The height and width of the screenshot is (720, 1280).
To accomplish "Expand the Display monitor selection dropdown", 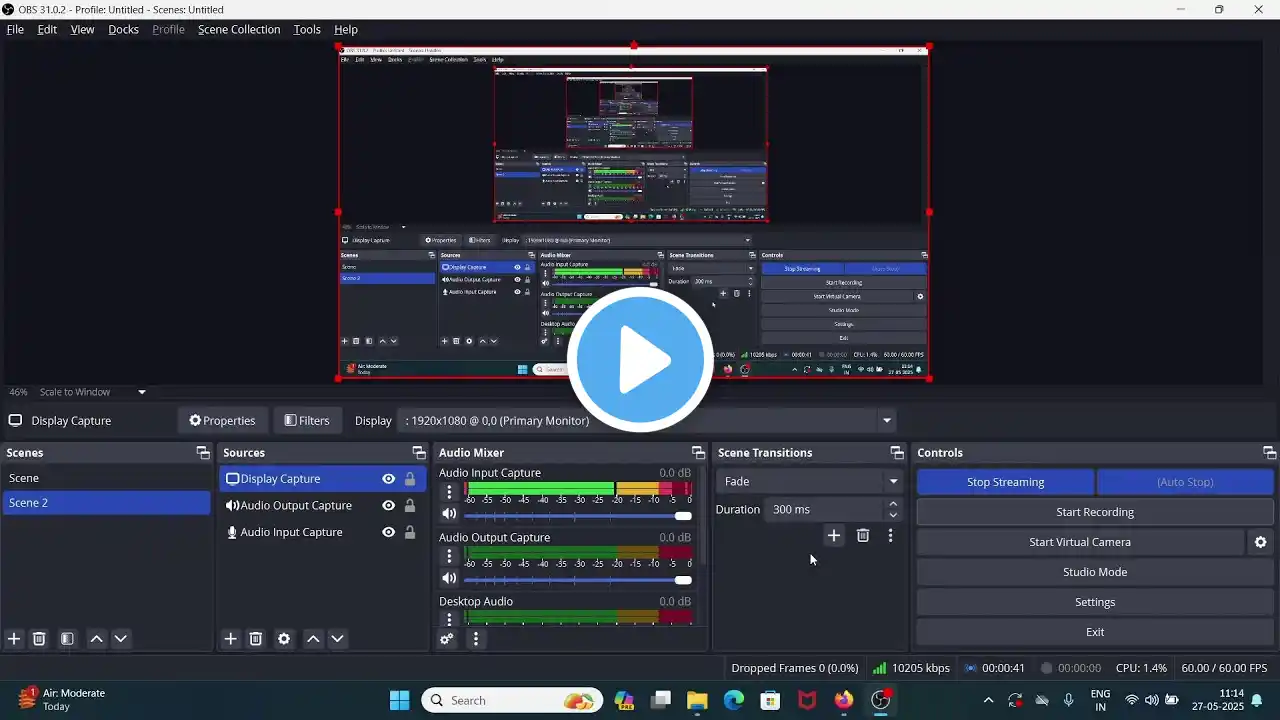I will (x=886, y=421).
